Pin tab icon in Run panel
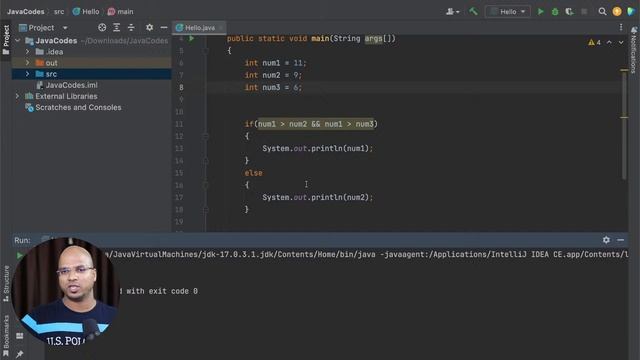Viewport: 640px width, 360px height. pyautogui.click(x=19, y=354)
